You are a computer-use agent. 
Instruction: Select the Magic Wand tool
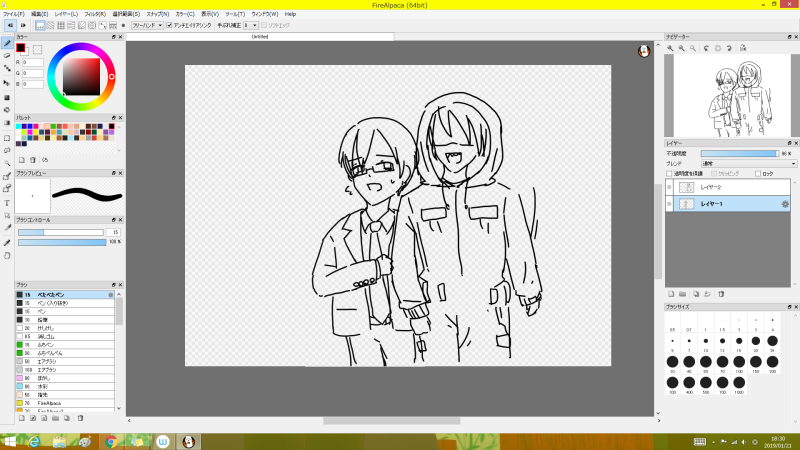7,163
